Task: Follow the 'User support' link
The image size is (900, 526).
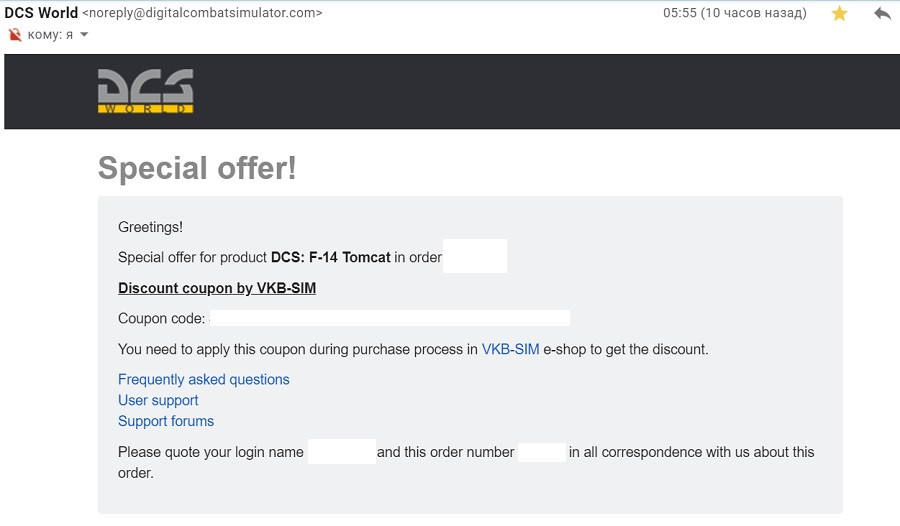Action: point(158,400)
